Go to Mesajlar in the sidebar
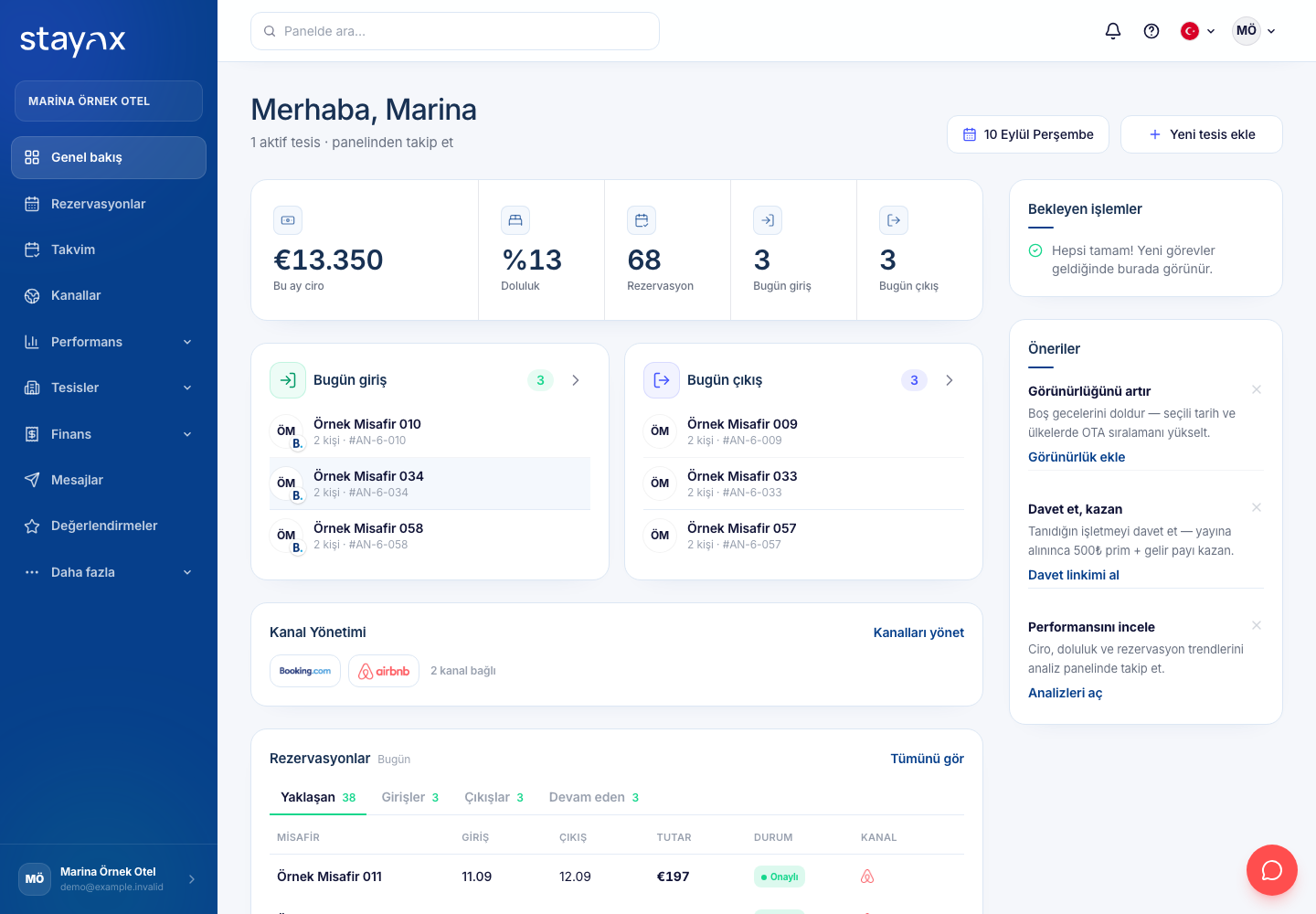The image size is (1316, 914). (x=109, y=480)
